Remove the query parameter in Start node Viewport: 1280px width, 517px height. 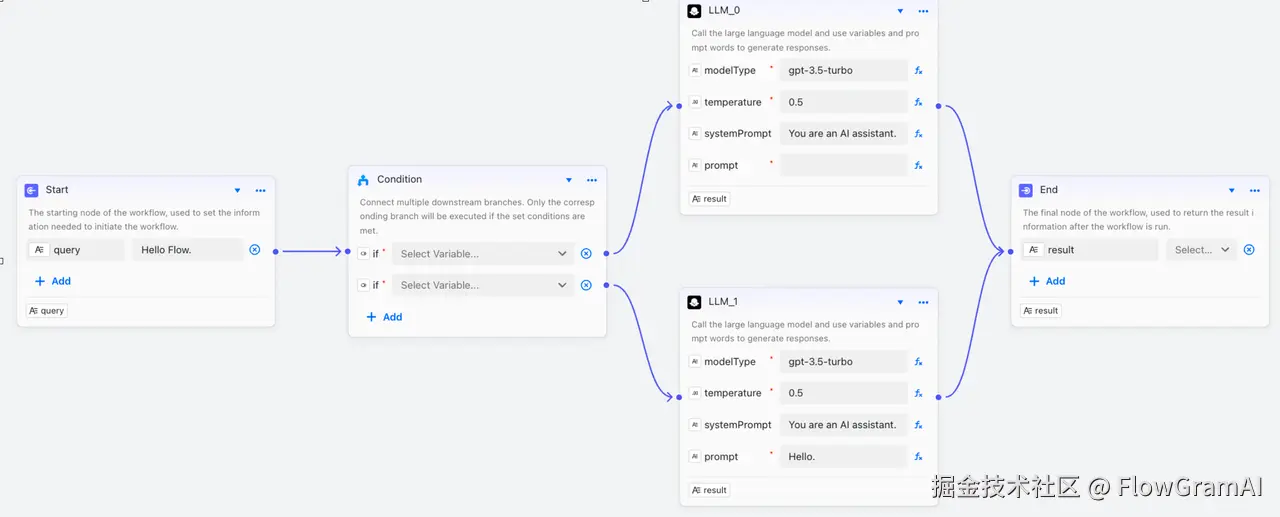click(x=255, y=250)
